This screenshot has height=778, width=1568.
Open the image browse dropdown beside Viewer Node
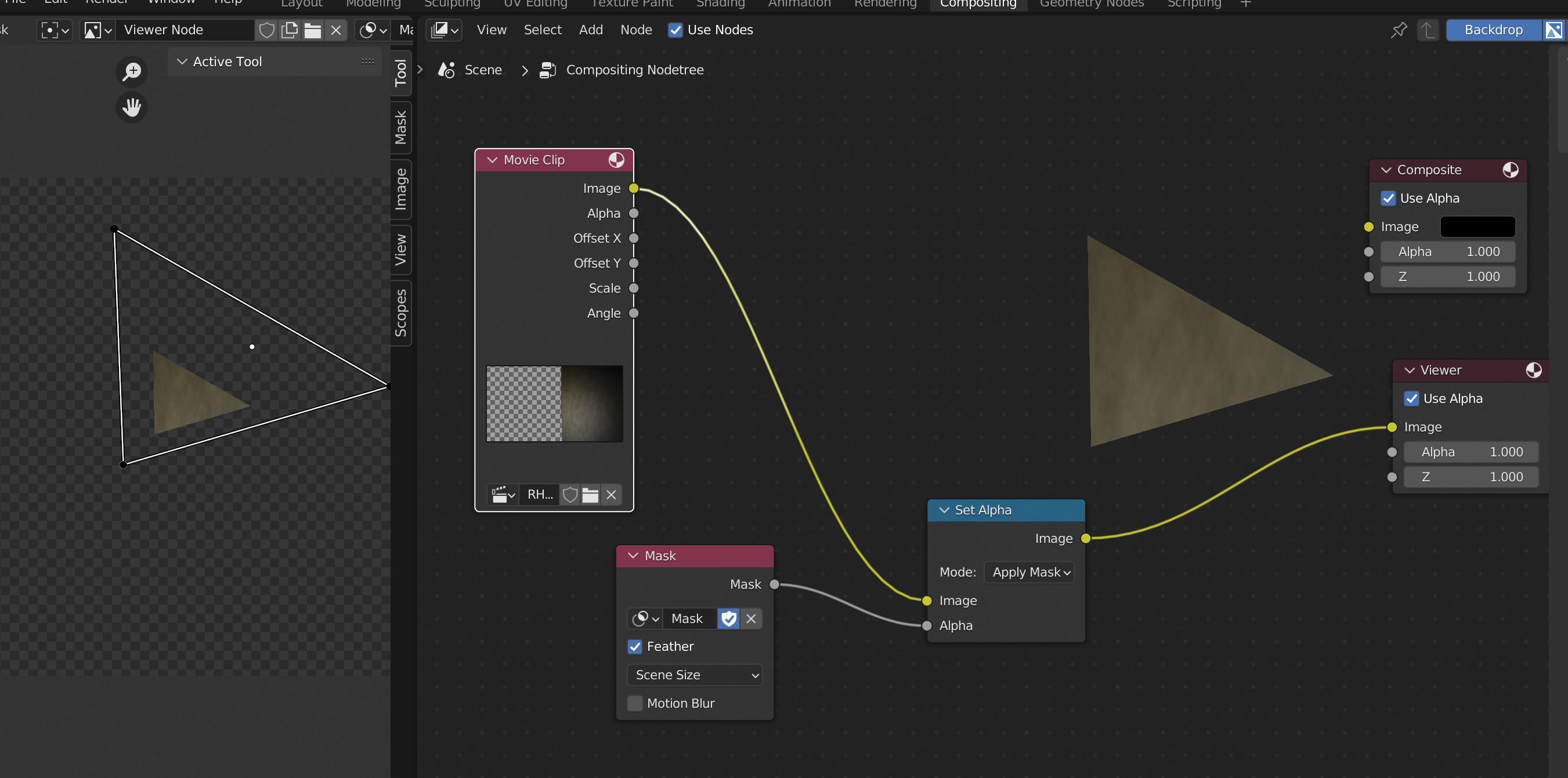[x=97, y=30]
